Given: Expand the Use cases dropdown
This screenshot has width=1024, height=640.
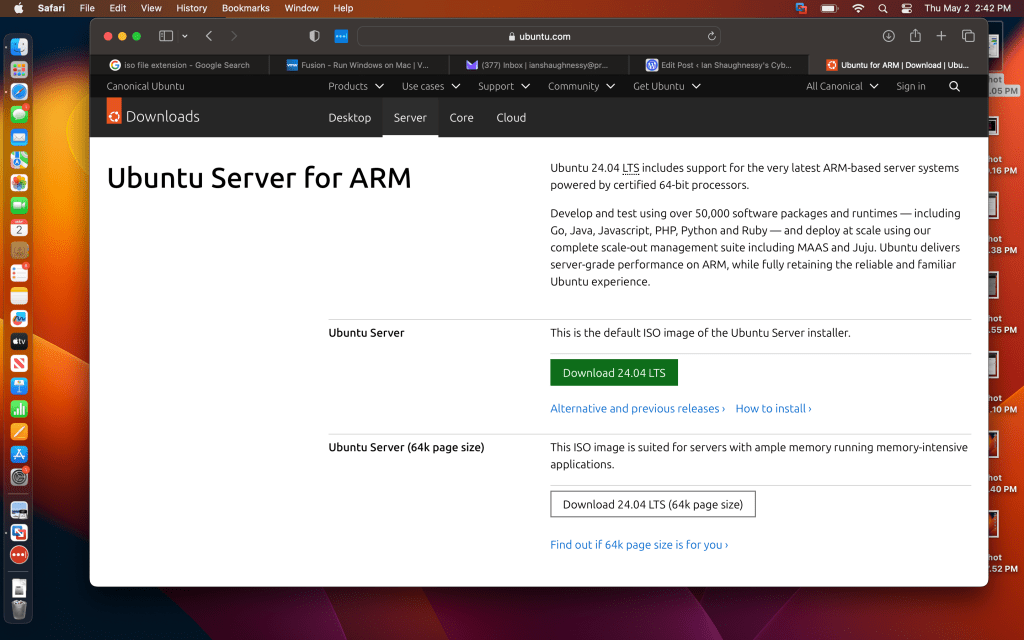Looking at the screenshot, I should coord(431,87).
